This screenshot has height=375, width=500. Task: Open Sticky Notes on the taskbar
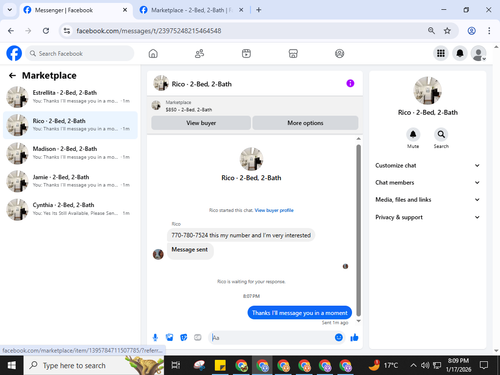220,366
